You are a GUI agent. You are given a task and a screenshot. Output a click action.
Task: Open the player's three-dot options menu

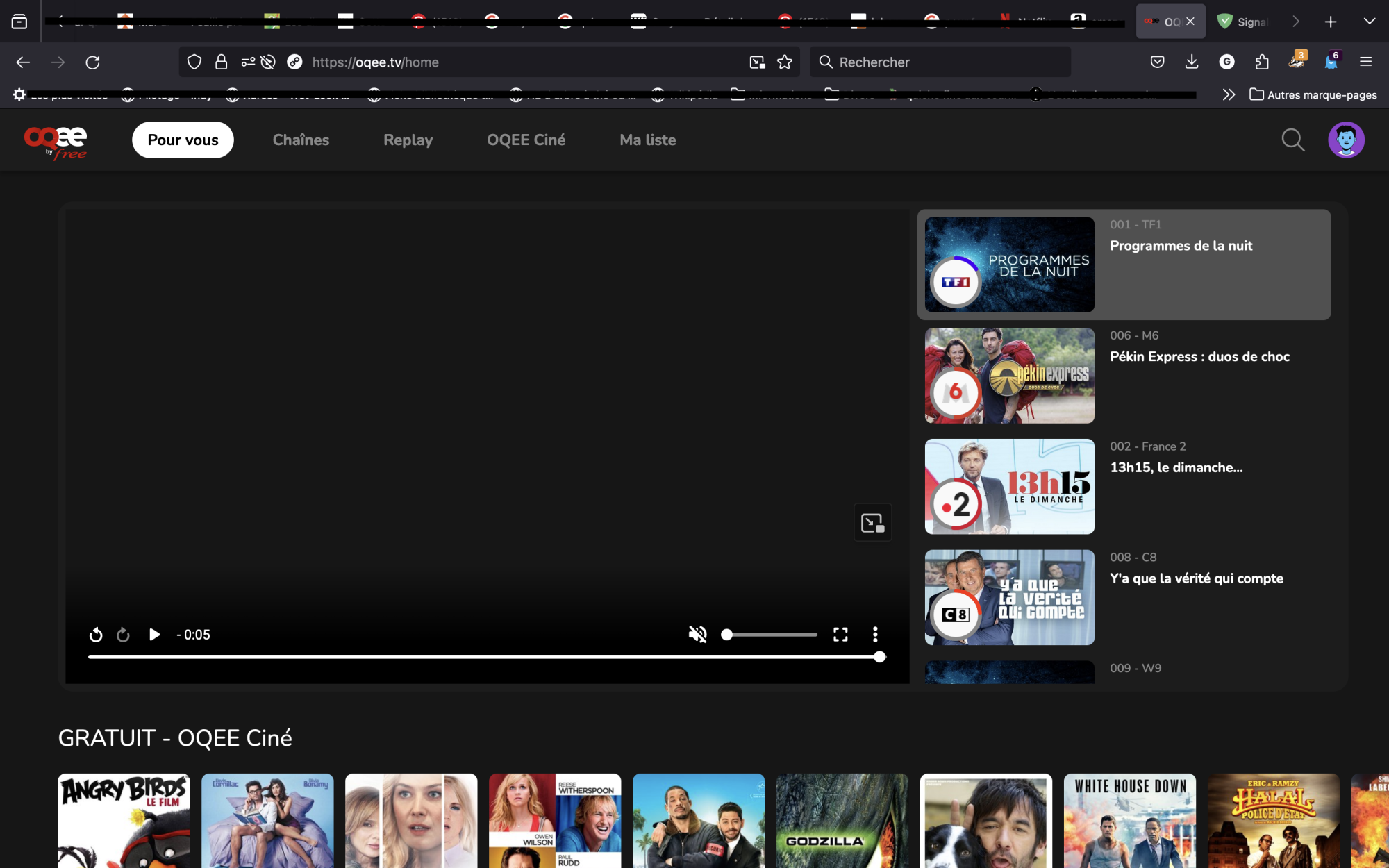[x=874, y=634]
